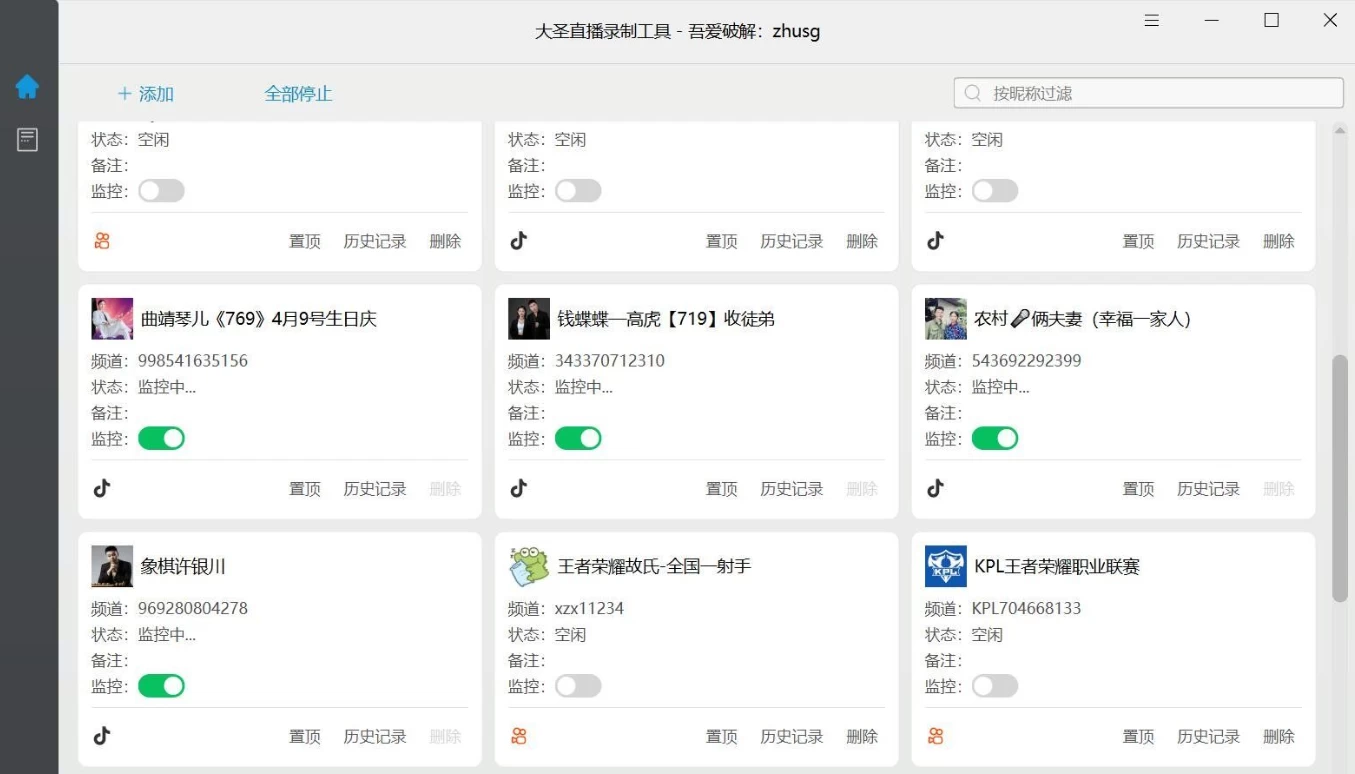This screenshot has height=774, width=1355.
Task: Pin 农村俩夫妻 card with 置顶
Action: click(1138, 489)
